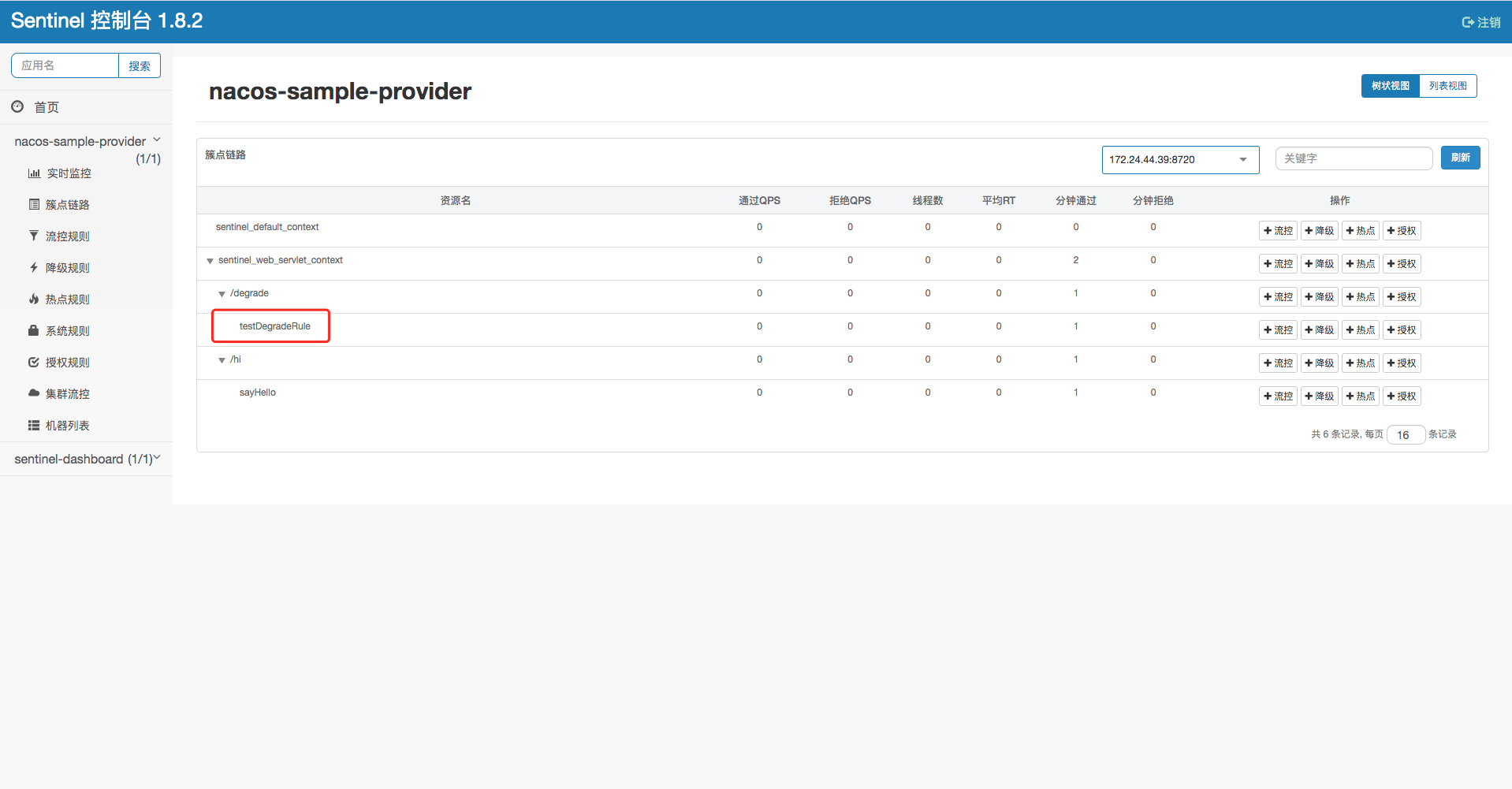Add 热点 rule for sentinel_web_servlet_context
The width and height of the screenshot is (1512, 789).
click(1360, 264)
